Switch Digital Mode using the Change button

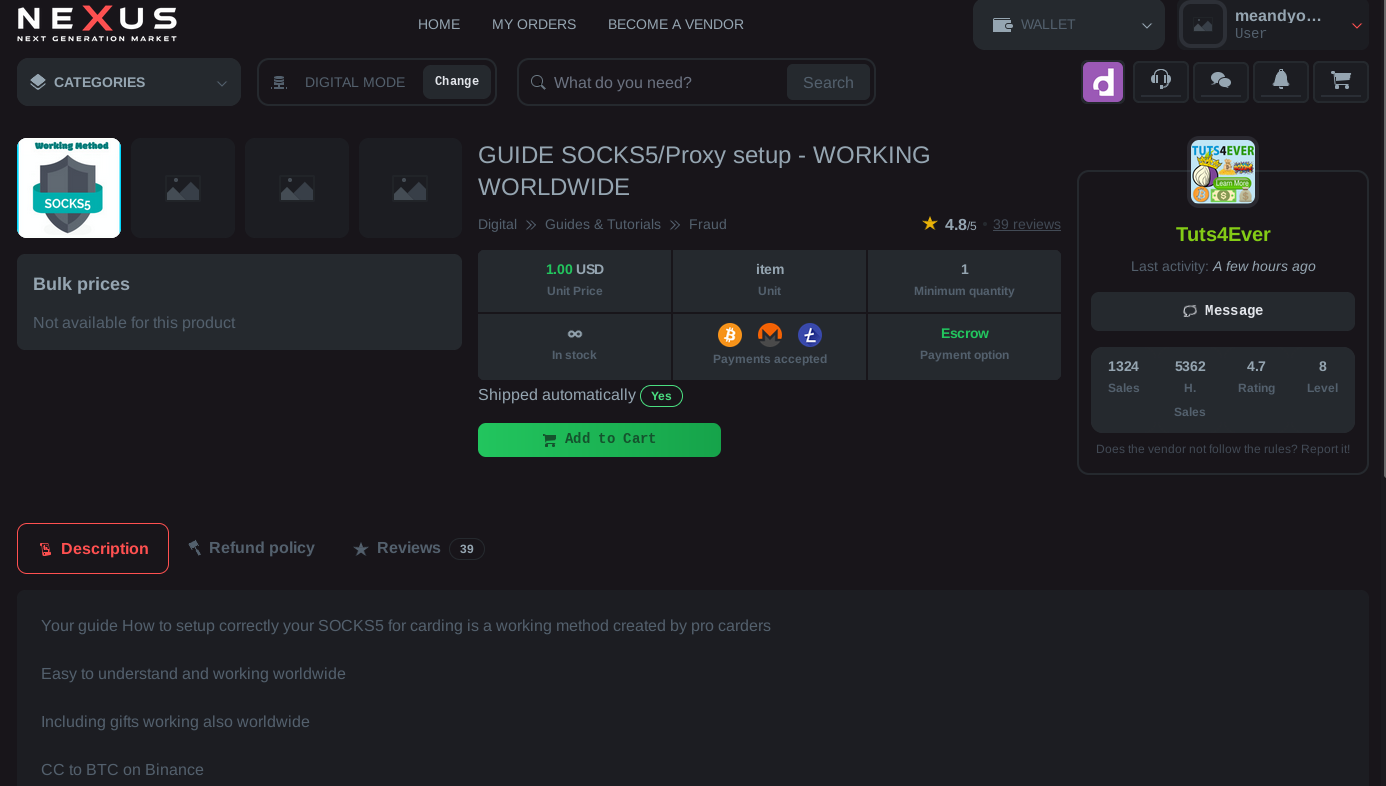click(457, 82)
